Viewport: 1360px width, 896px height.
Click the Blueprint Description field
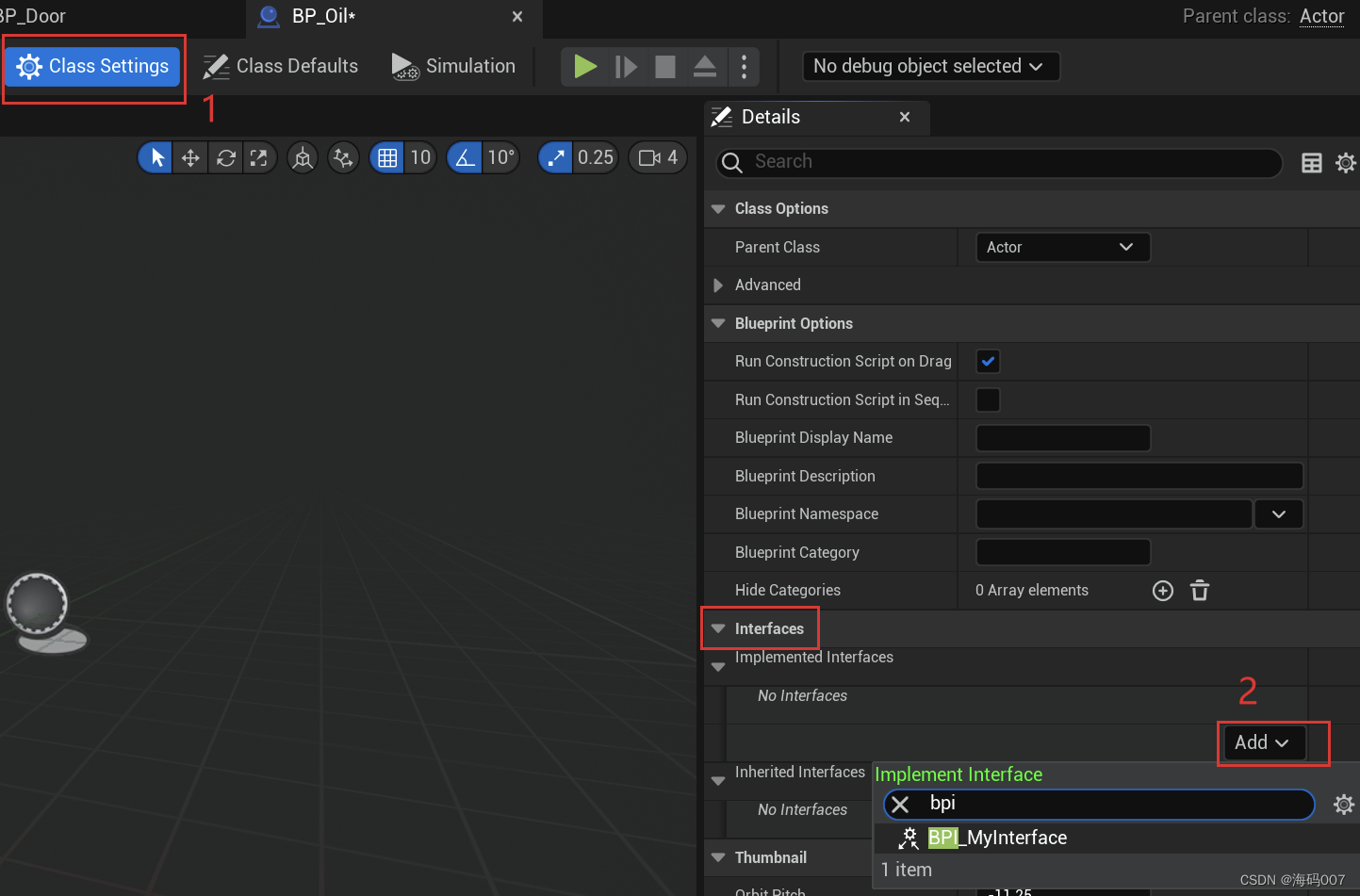click(1139, 476)
